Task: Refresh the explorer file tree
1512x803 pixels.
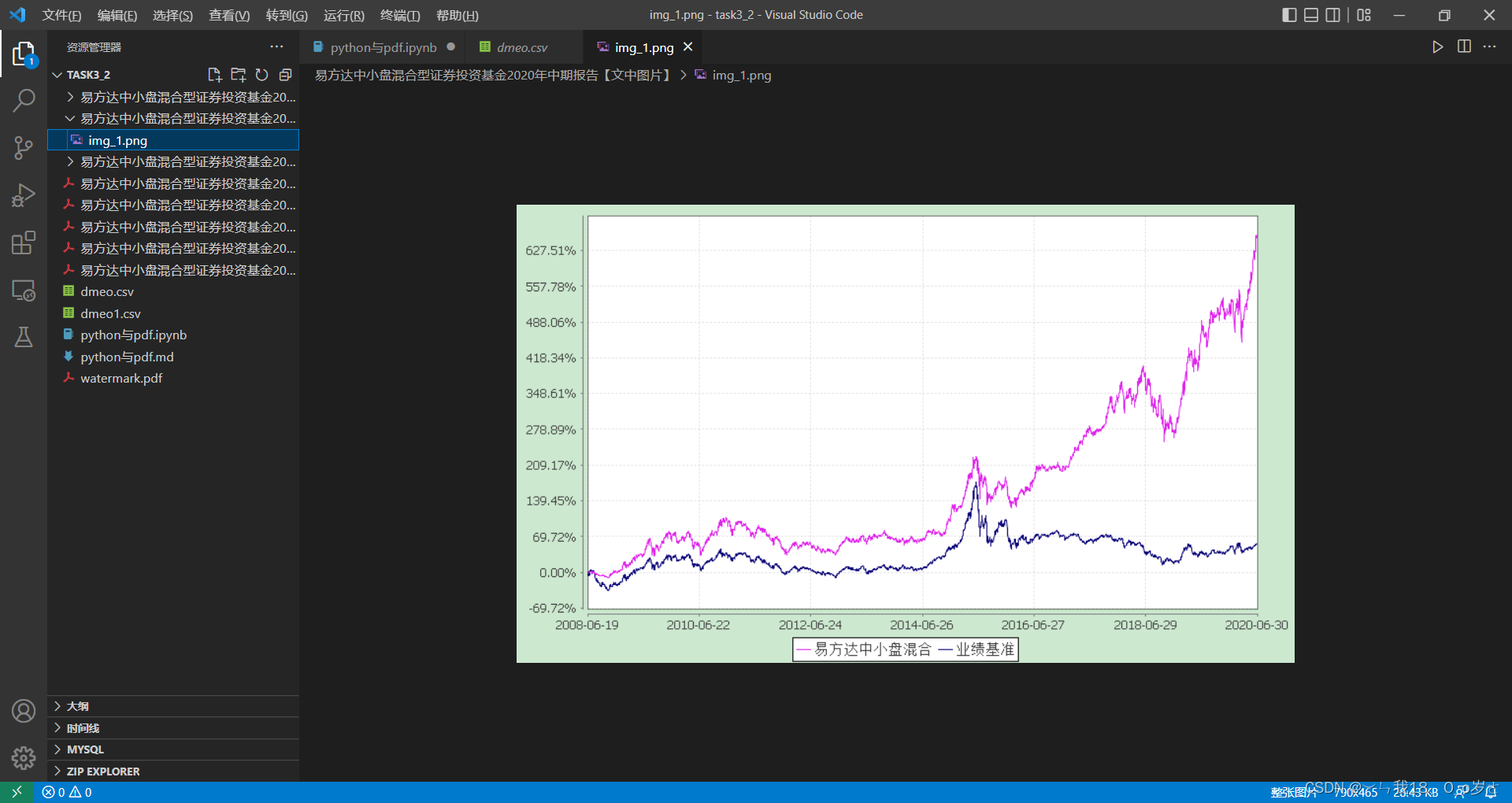Action: tap(261, 75)
